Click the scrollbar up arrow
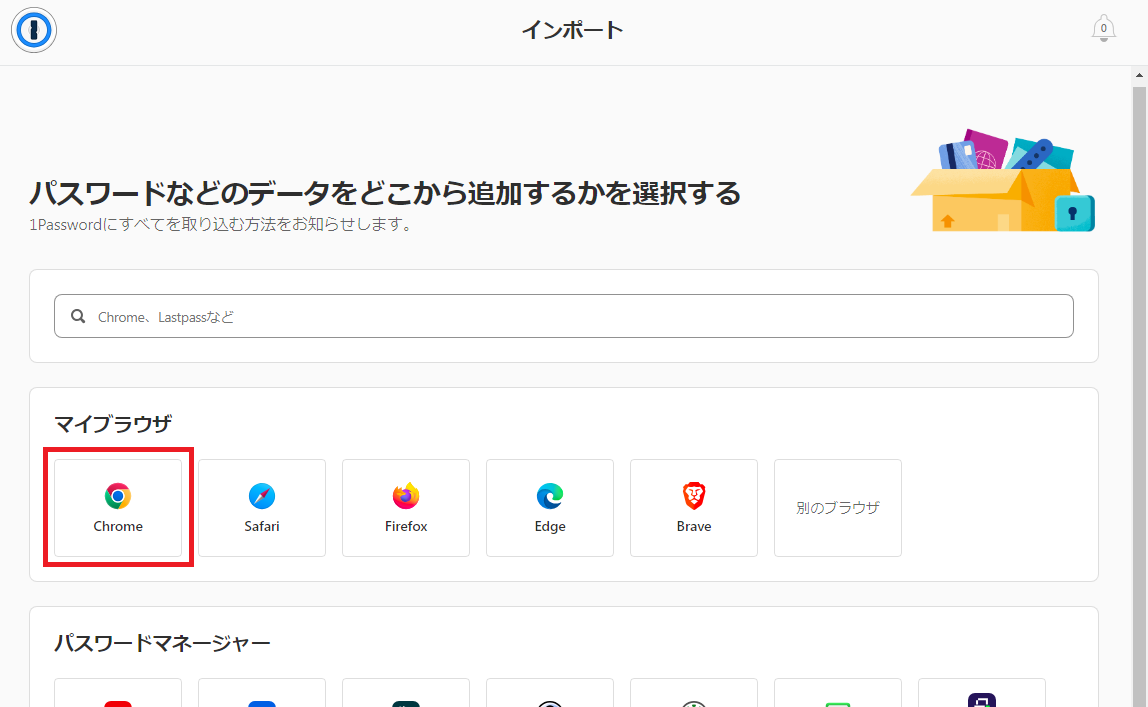 [1139, 75]
